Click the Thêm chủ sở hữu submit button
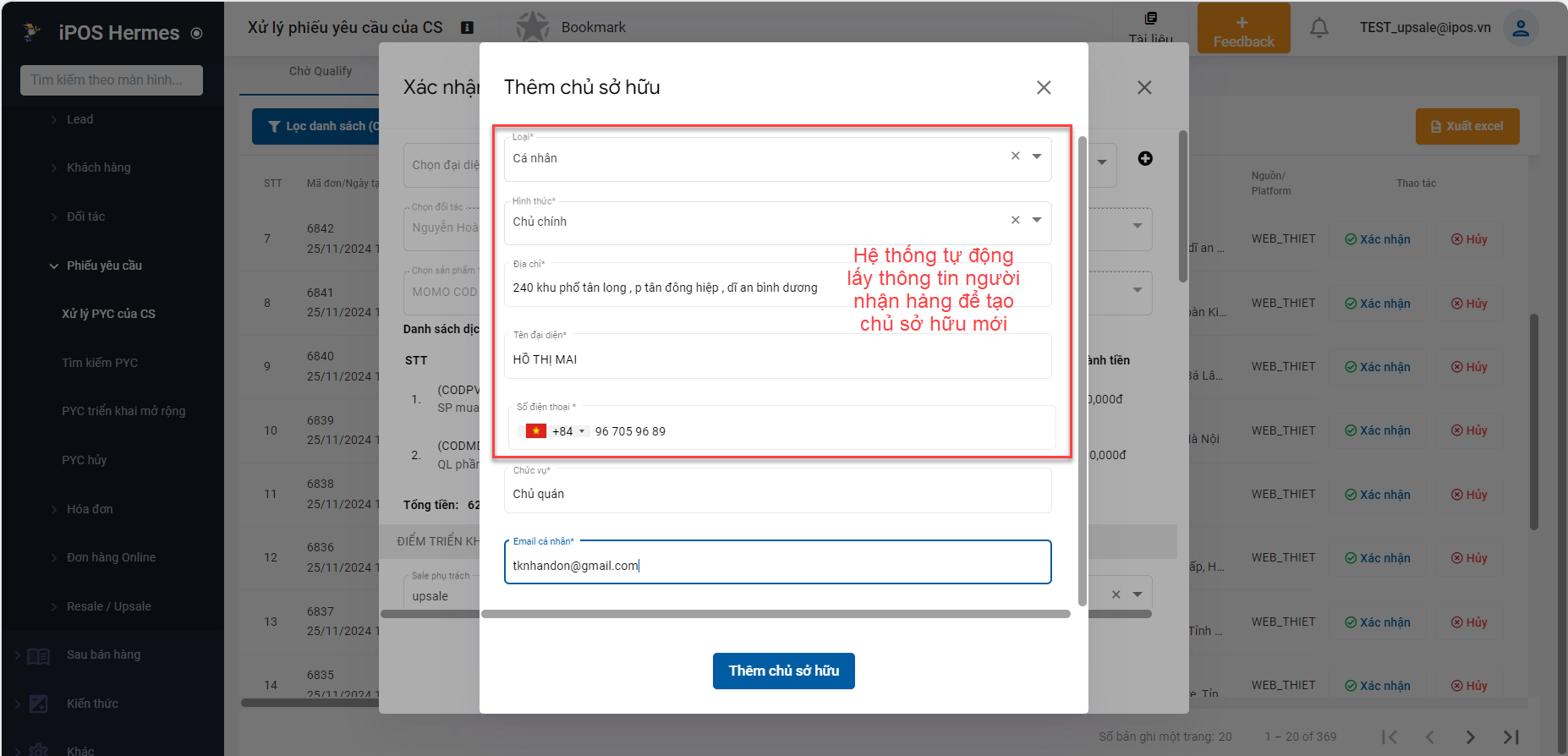 [x=783, y=671]
